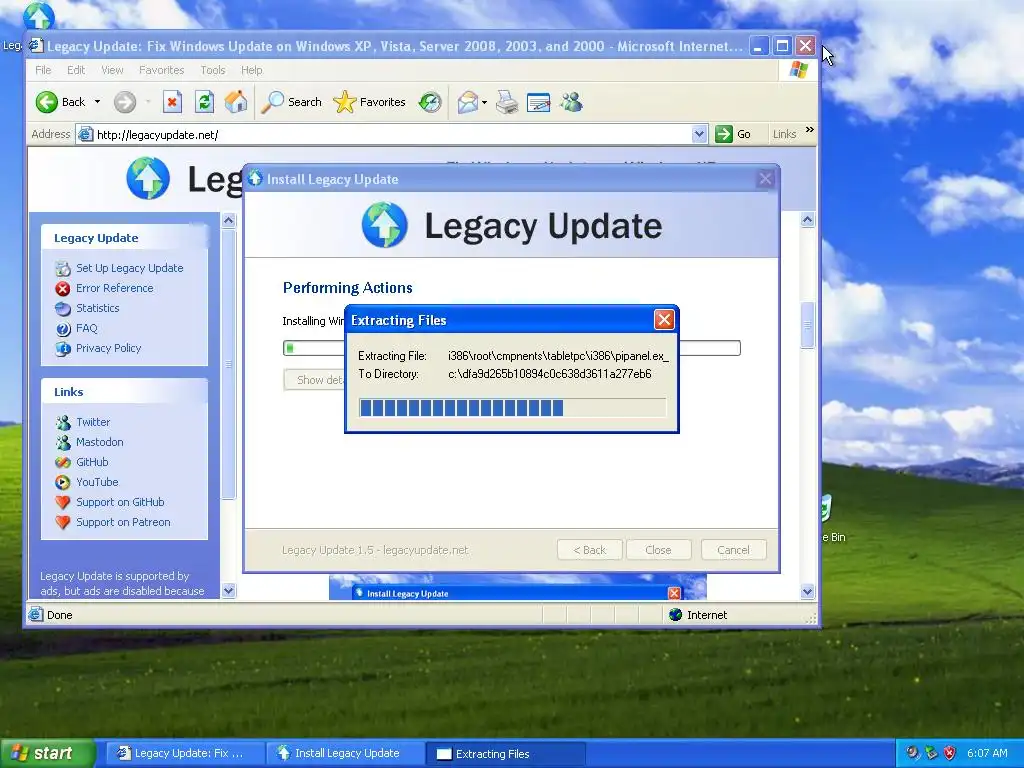Open Set Up Legacy Update link

129,268
